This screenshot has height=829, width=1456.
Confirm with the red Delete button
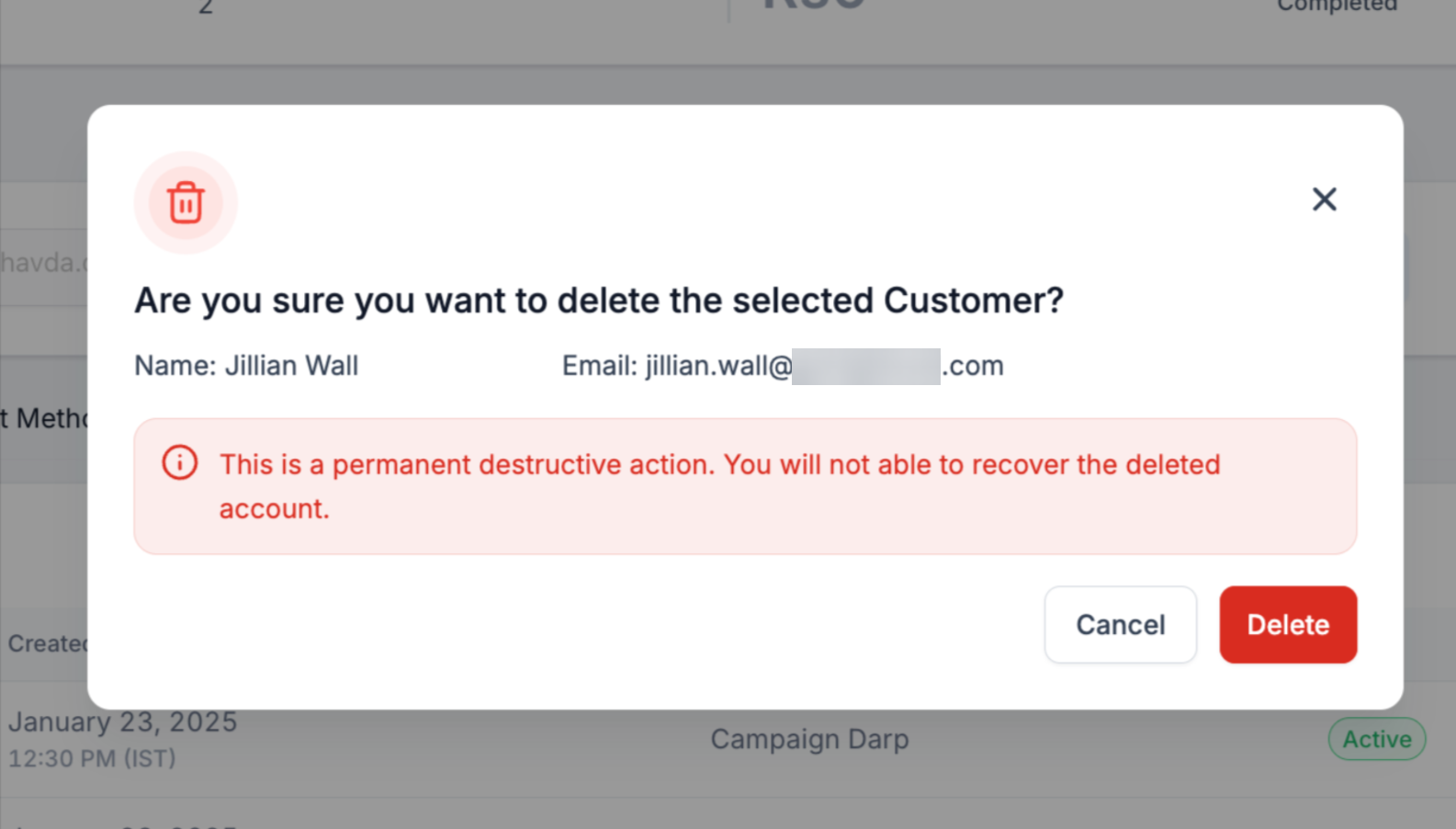tap(1287, 625)
